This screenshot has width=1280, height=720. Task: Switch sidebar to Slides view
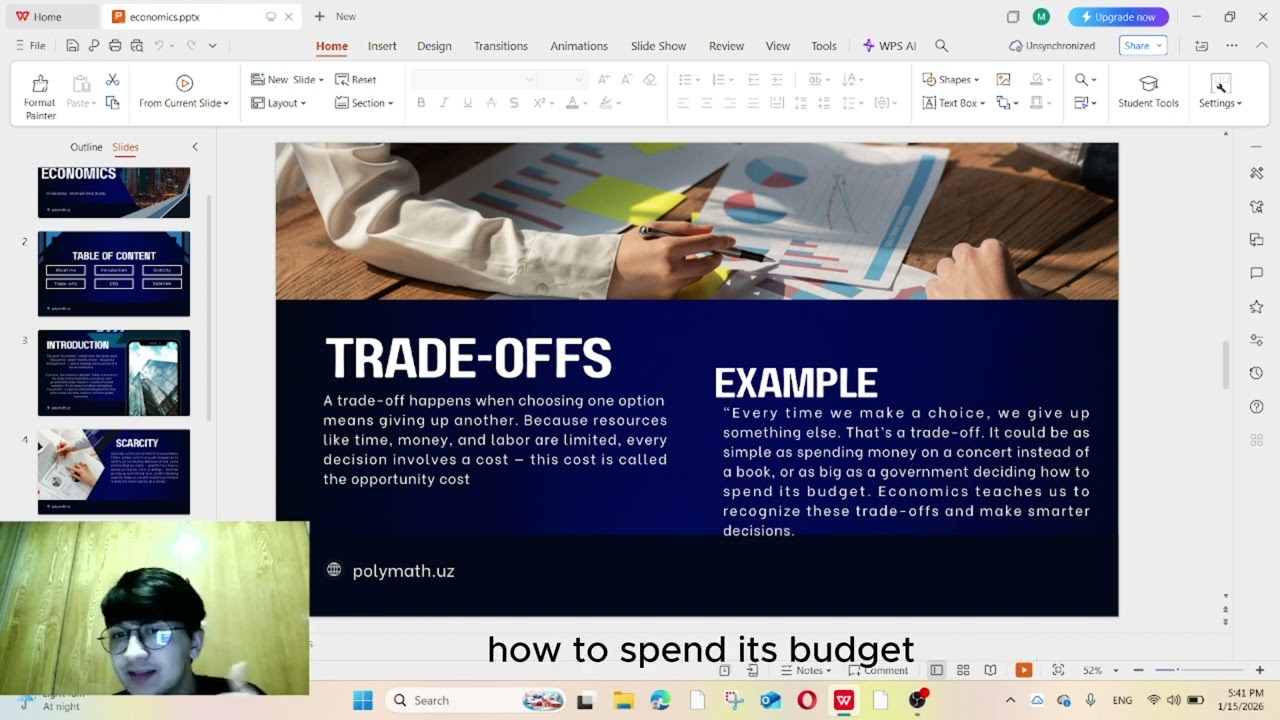coord(125,147)
